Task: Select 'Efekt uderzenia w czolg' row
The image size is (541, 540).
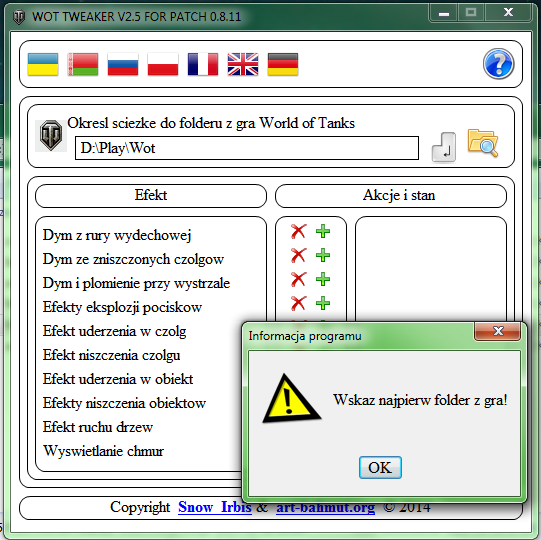Action: [x=114, y=331]
